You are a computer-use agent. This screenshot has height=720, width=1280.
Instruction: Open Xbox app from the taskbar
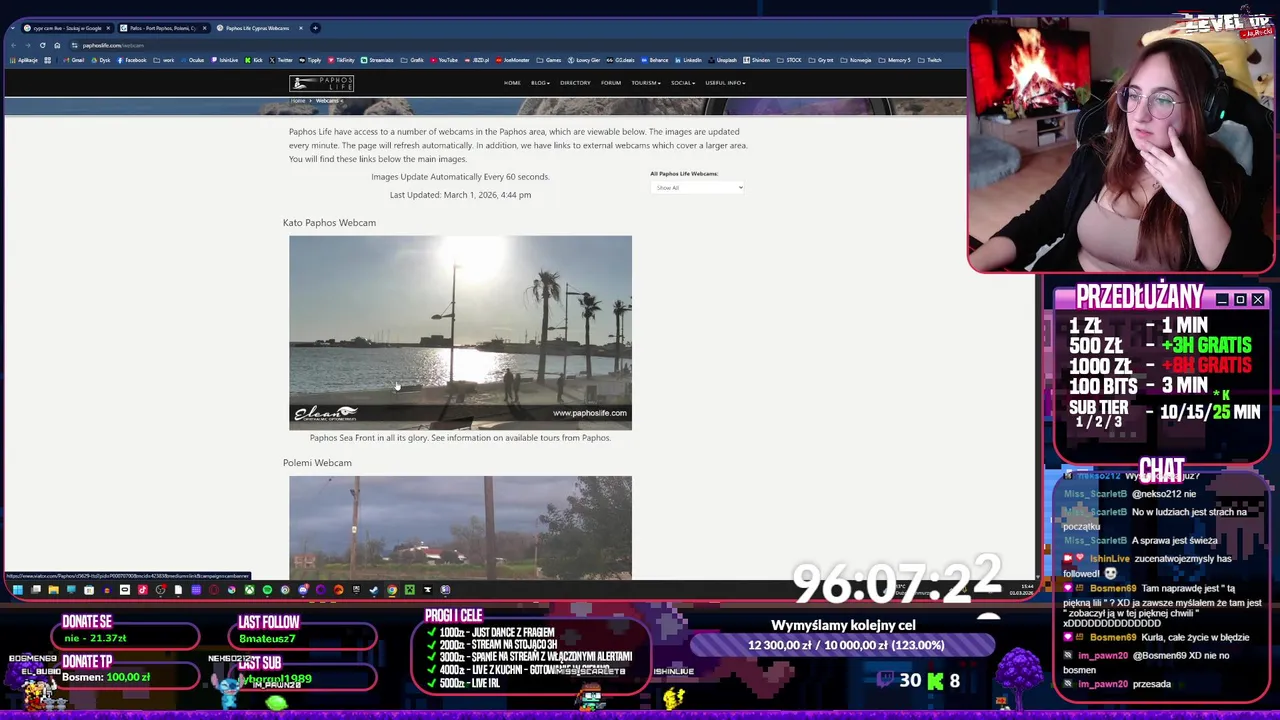249,590
